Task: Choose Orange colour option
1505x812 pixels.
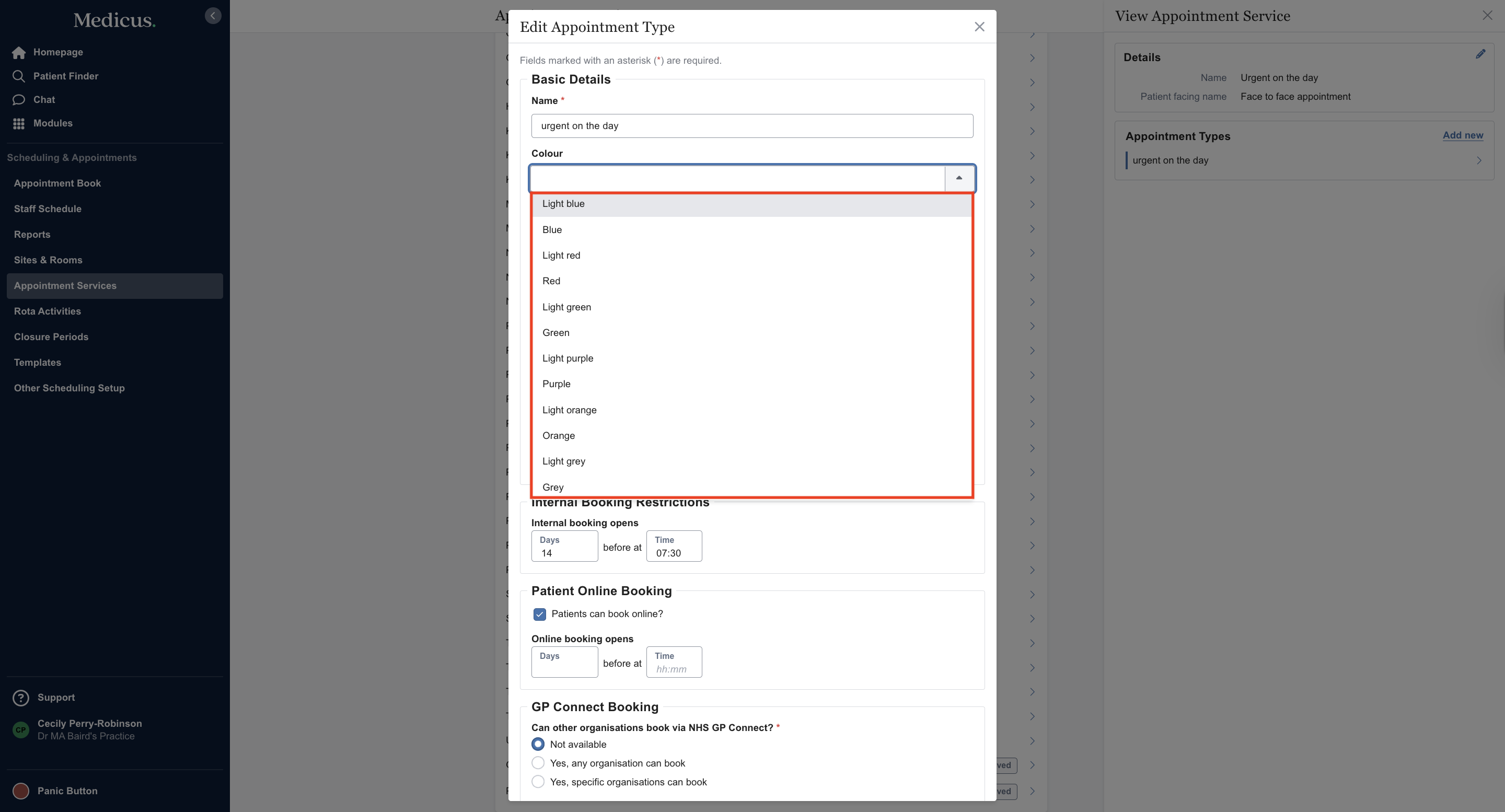Action: (751, 436)
